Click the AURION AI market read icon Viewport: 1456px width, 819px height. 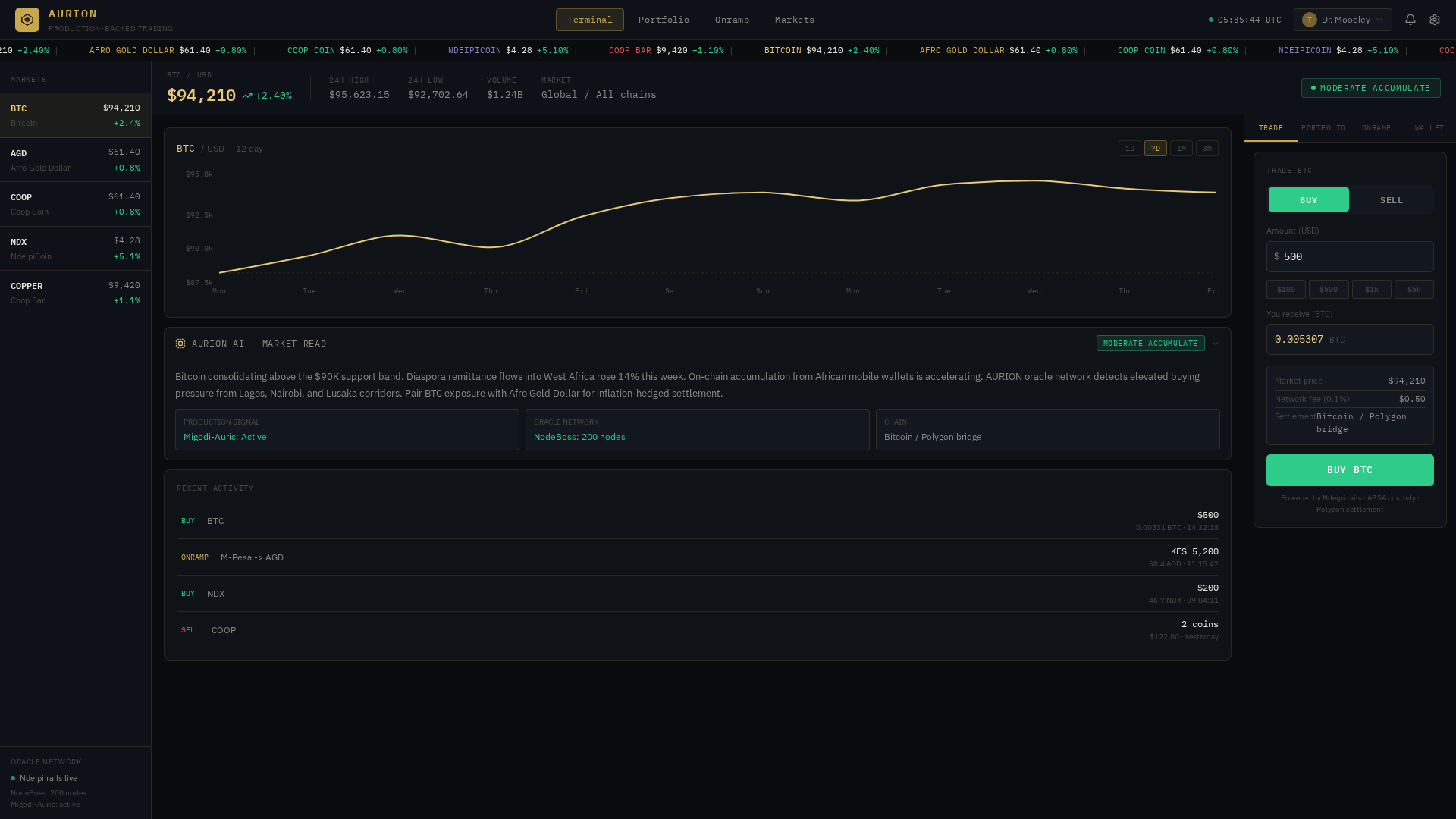click(x=180, y=343)
